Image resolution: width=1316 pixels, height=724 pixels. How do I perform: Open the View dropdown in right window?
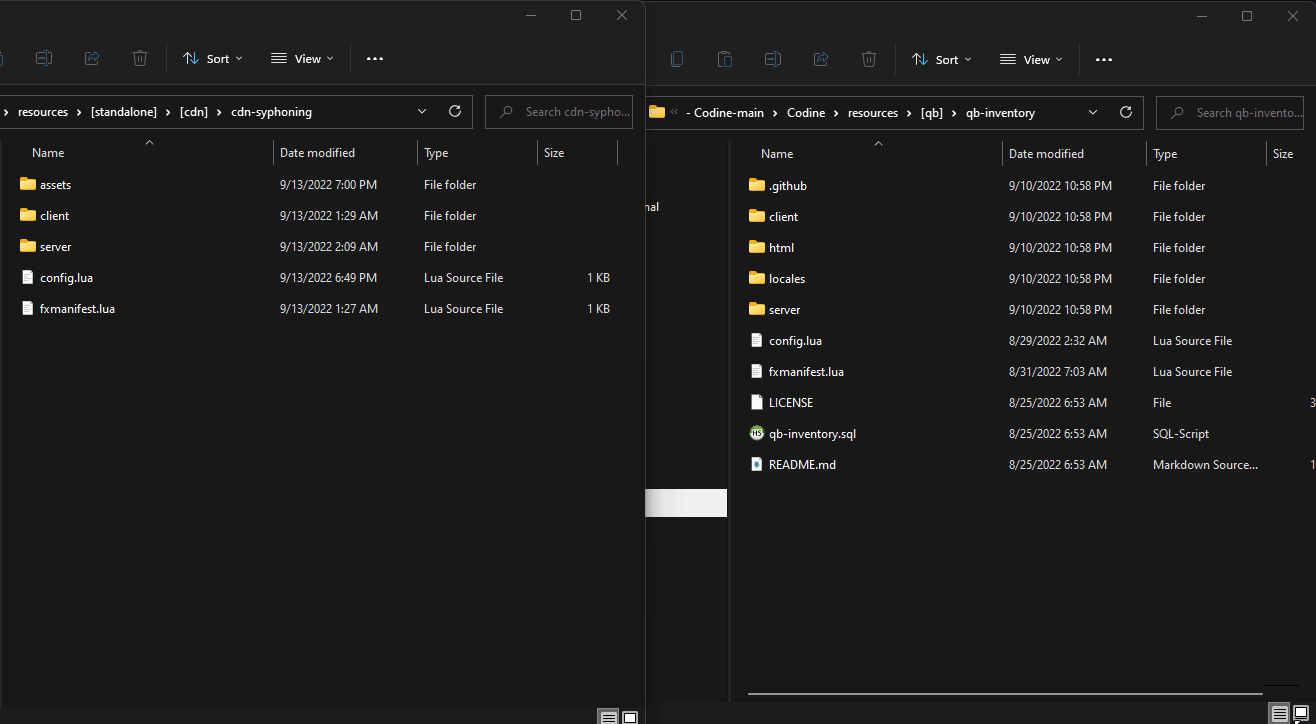tap(1031, 60)
